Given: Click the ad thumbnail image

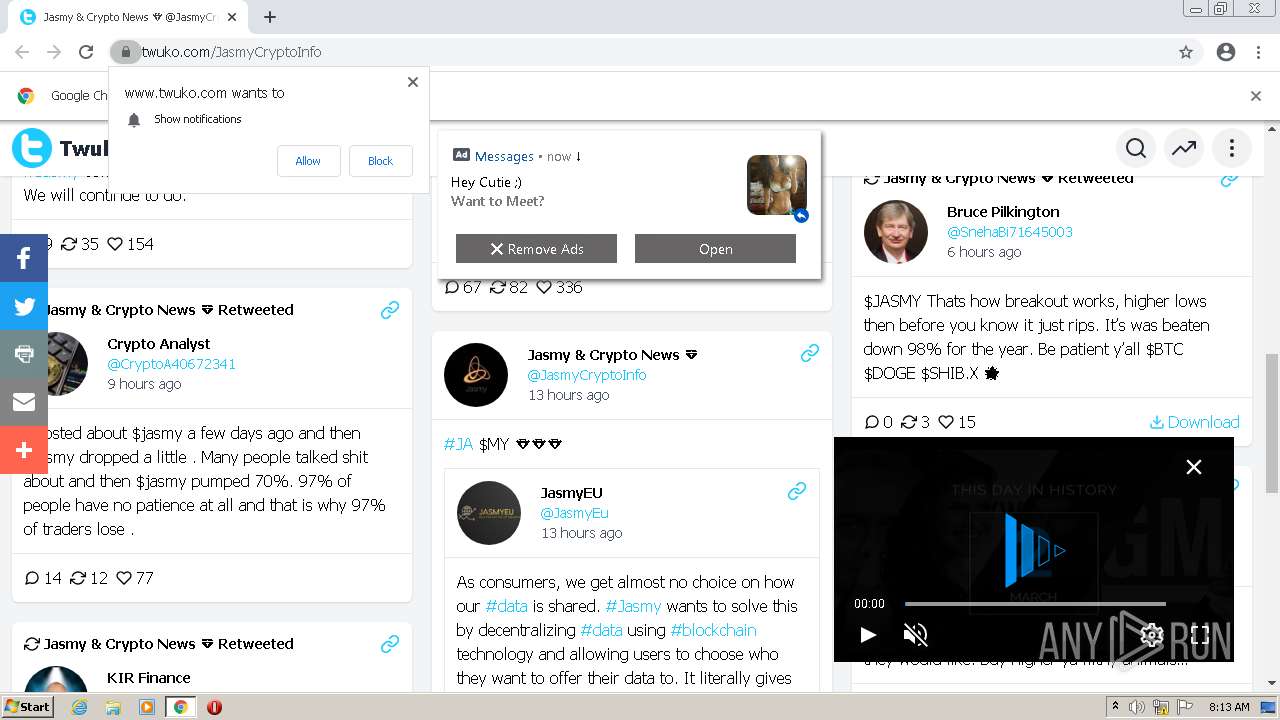Looking at the screenshot, I should 777,185.
